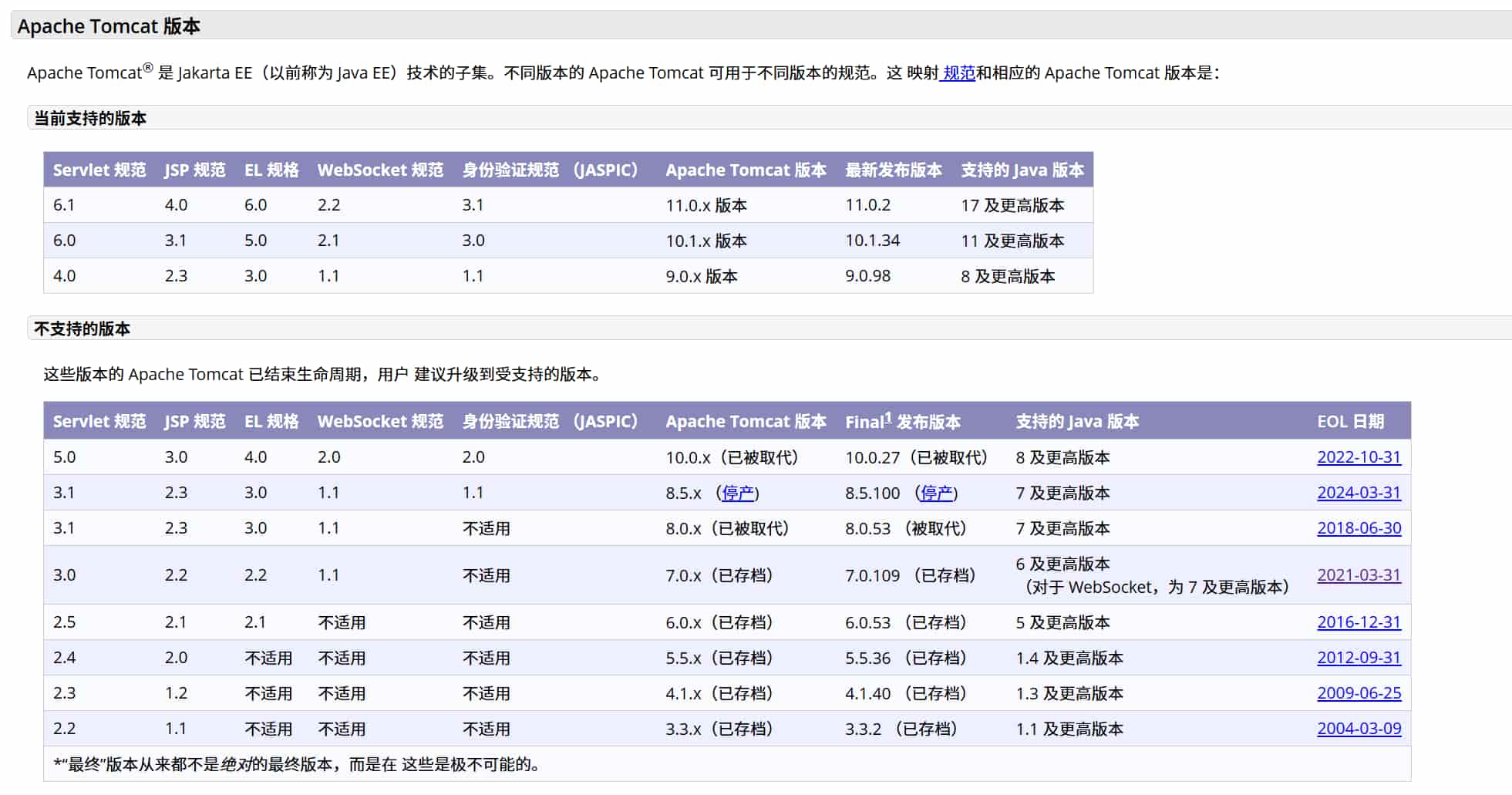Screen dimensions: 1512x795
Task: Click the '最终' footnote text below table
Action: coord(299,764)
